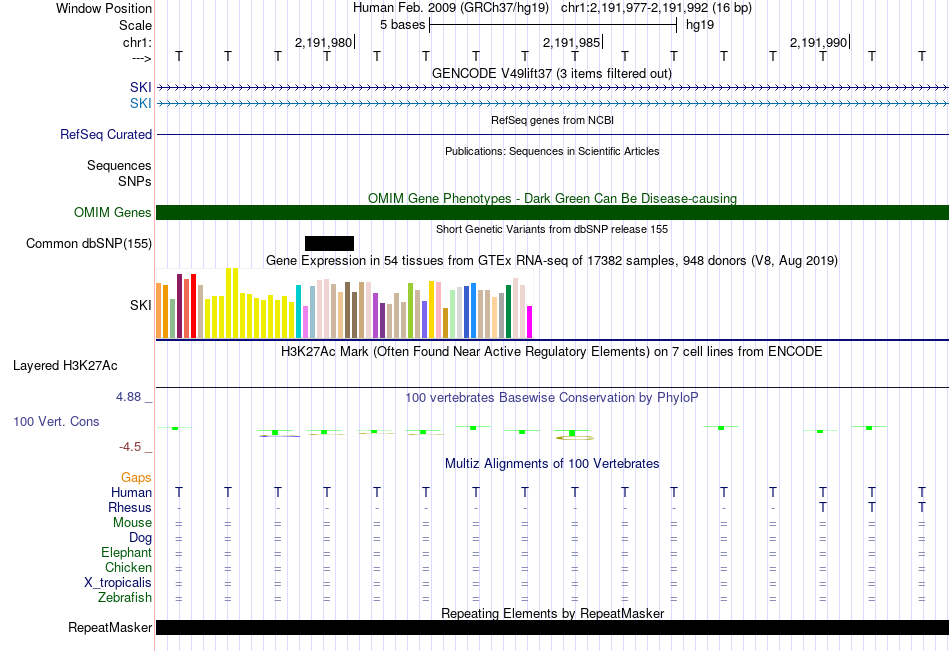Click the Gaps alignment label
Viewport: 950px width, 651px height.
pos(136,478)
